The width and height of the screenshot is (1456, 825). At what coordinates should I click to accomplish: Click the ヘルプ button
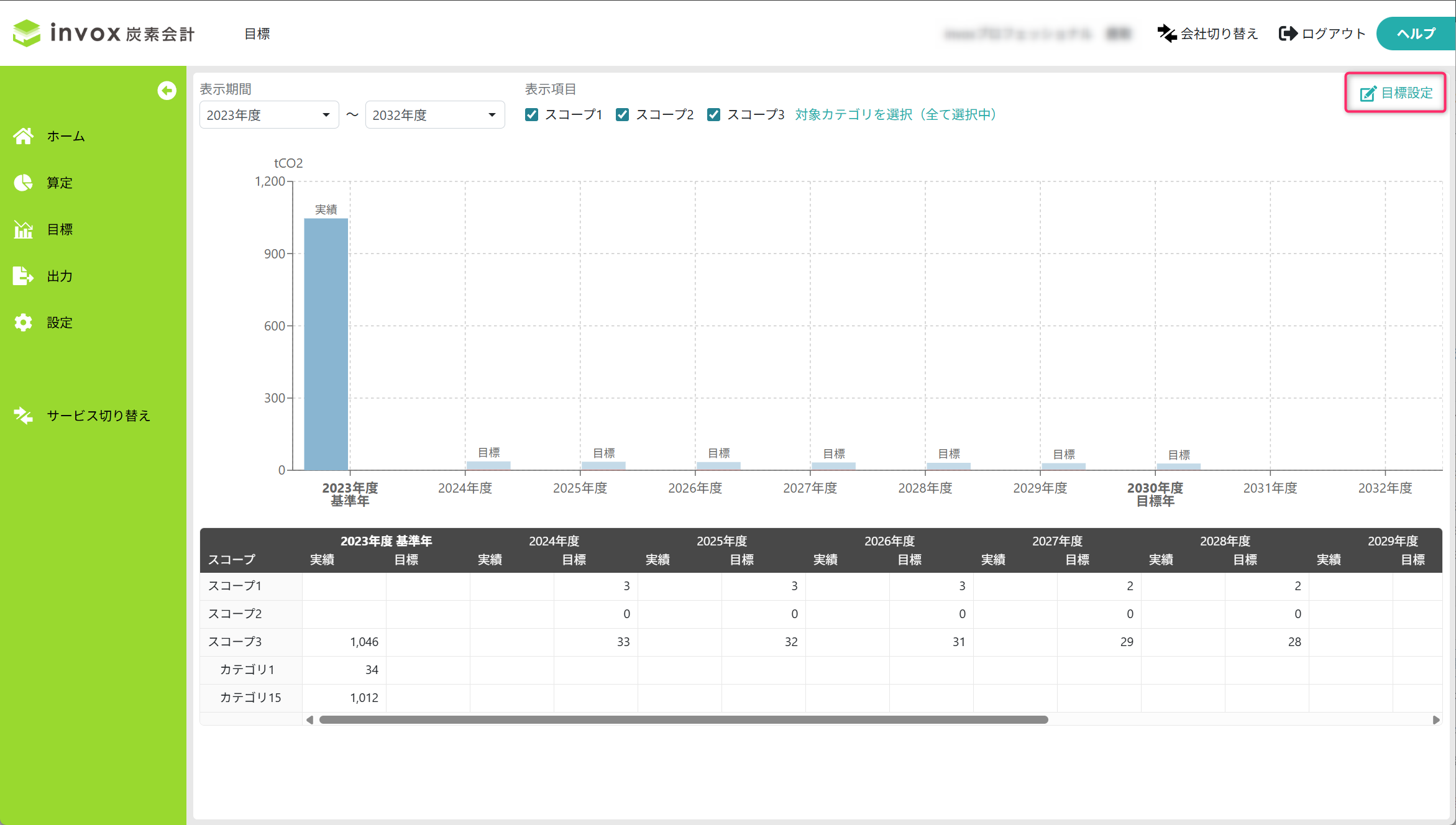click(1416, 34)
